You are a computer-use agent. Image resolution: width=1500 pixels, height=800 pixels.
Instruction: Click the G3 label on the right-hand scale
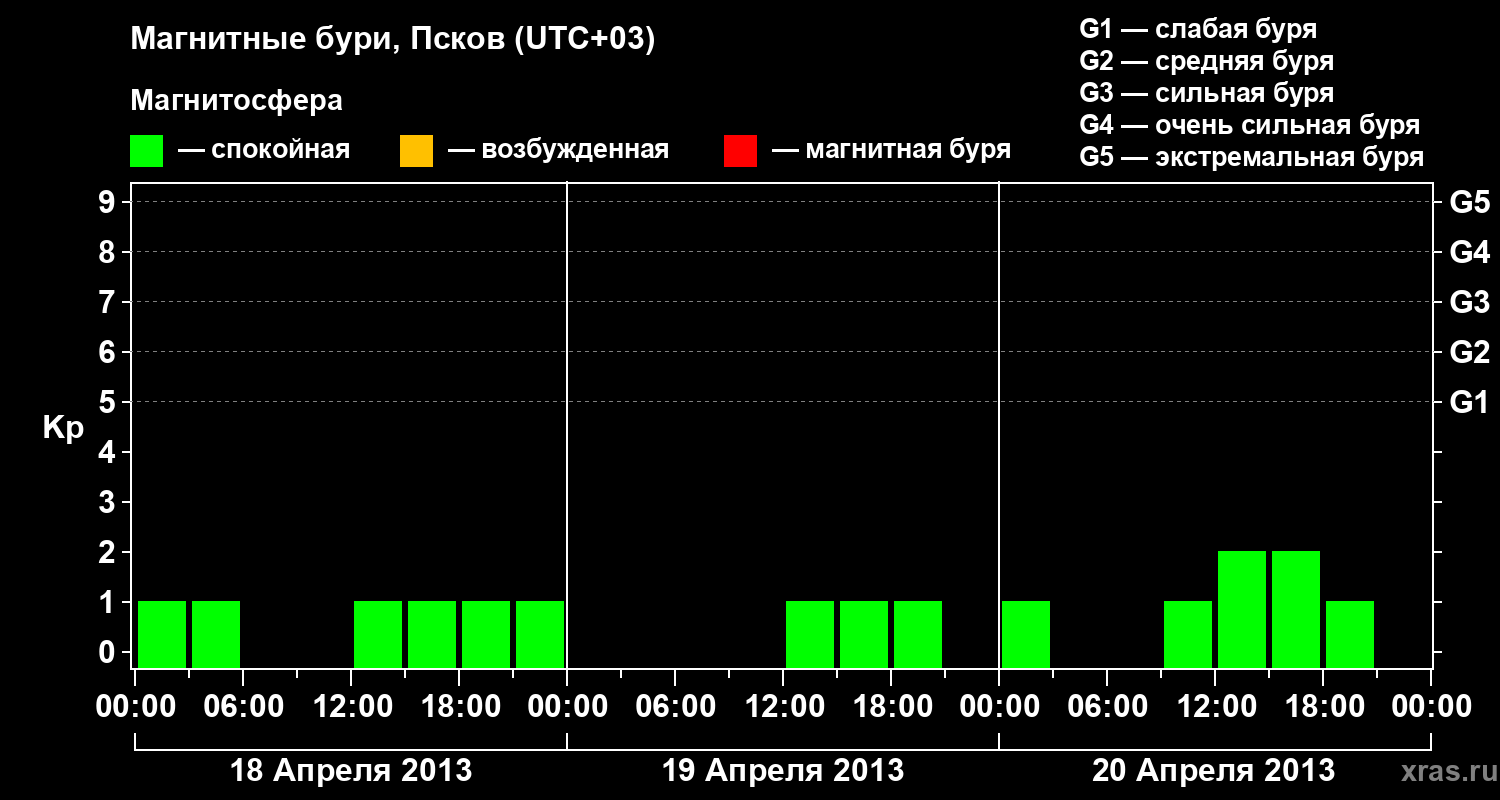point(1469,302)
